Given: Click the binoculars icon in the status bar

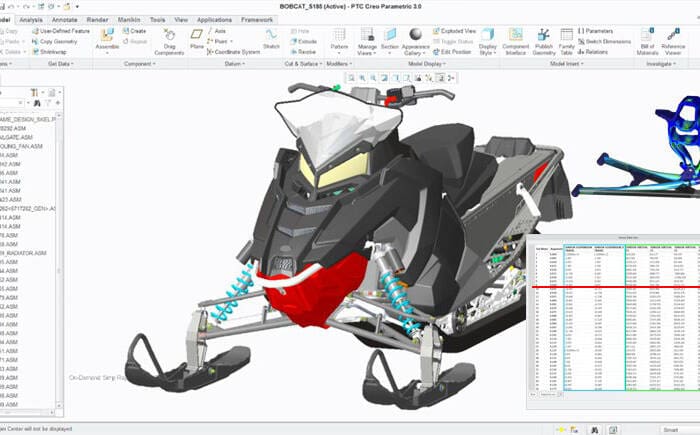Looking at the screenshot, I should 594,430.
